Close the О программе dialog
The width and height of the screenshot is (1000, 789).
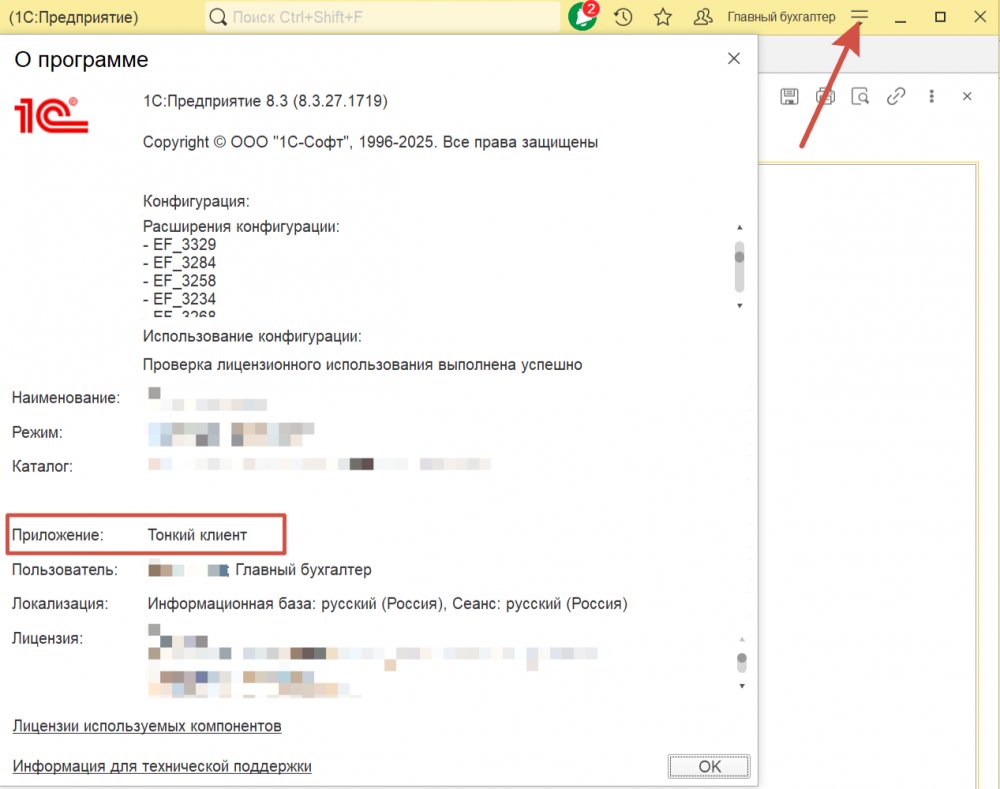pyautogui.click(x=734, y=59)
